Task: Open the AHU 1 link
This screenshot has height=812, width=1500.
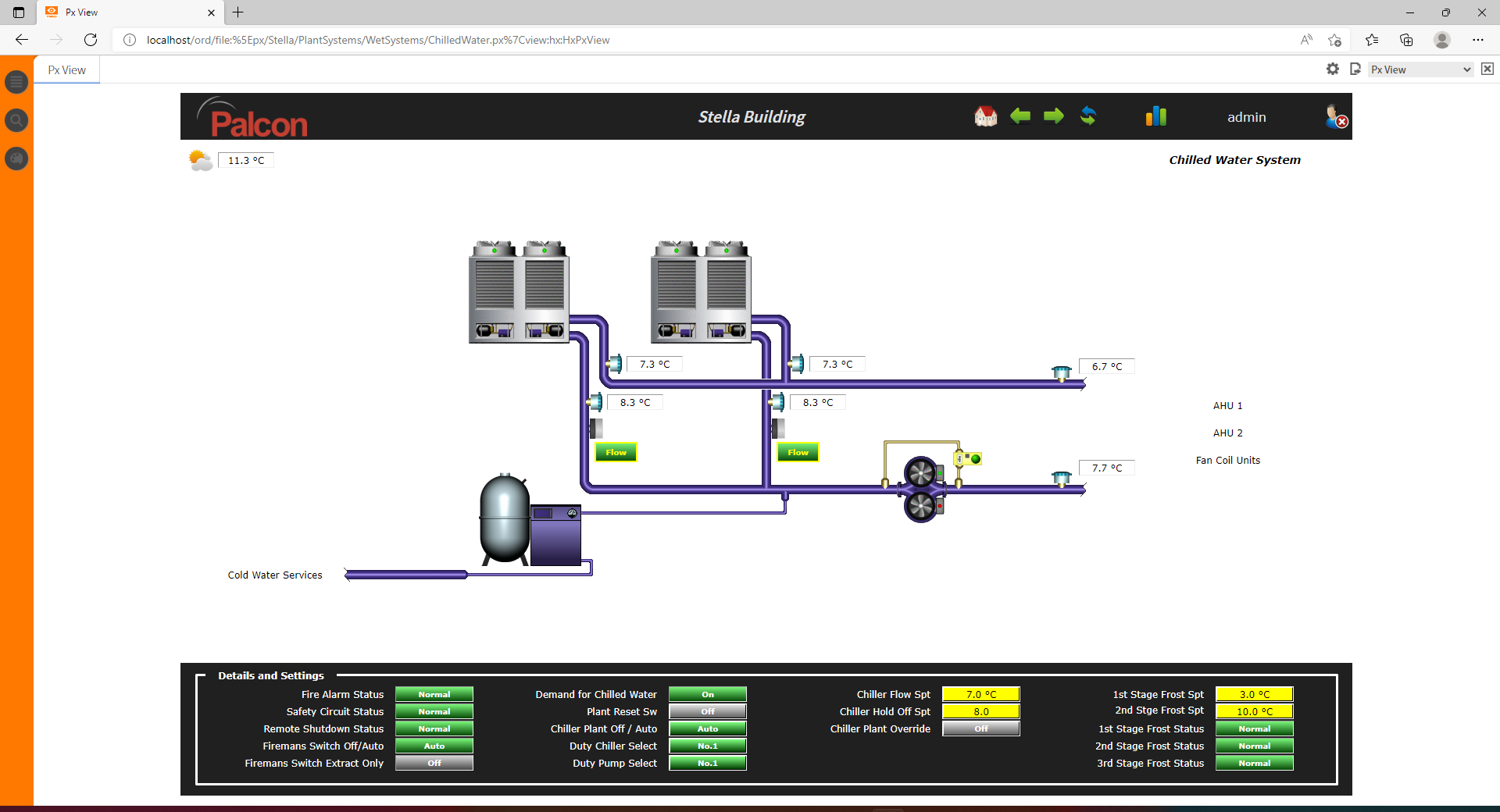Action: [1227, 406]
